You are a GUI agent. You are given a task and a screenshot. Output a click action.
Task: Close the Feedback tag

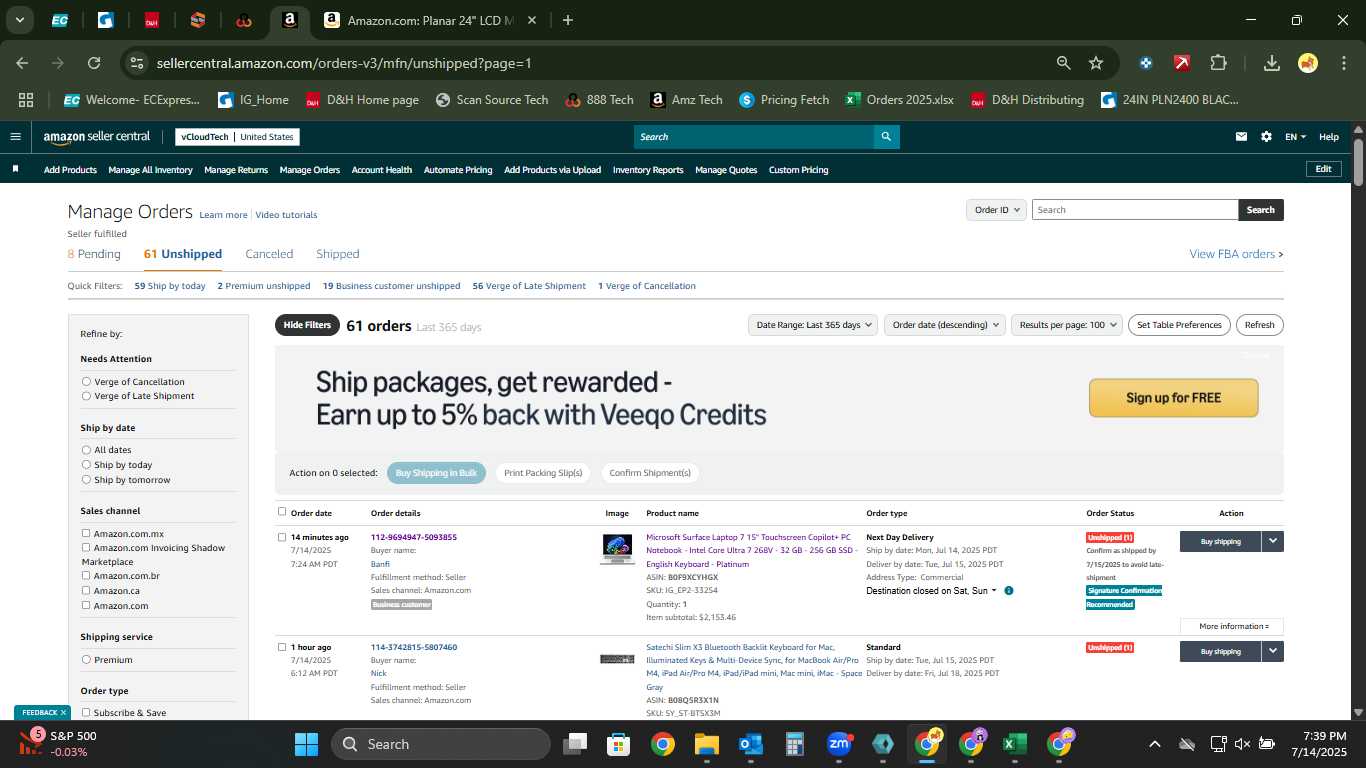(63, 712)
